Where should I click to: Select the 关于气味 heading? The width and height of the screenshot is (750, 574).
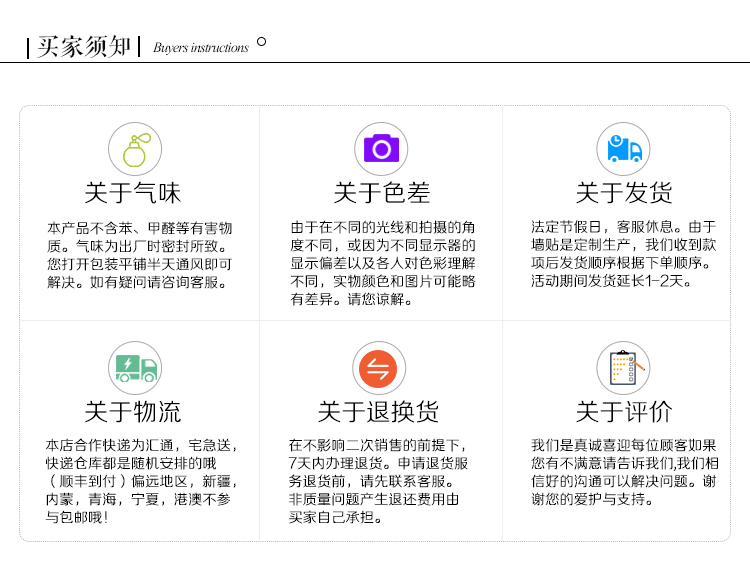134,193
